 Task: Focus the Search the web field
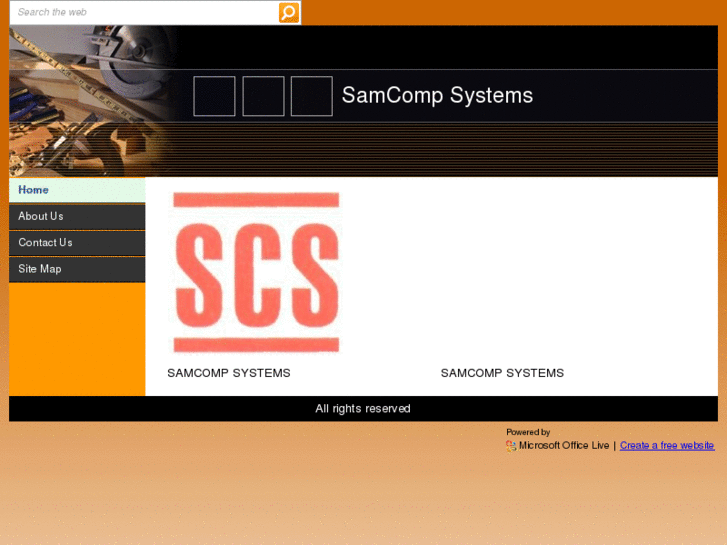click(x=144, y=13)
